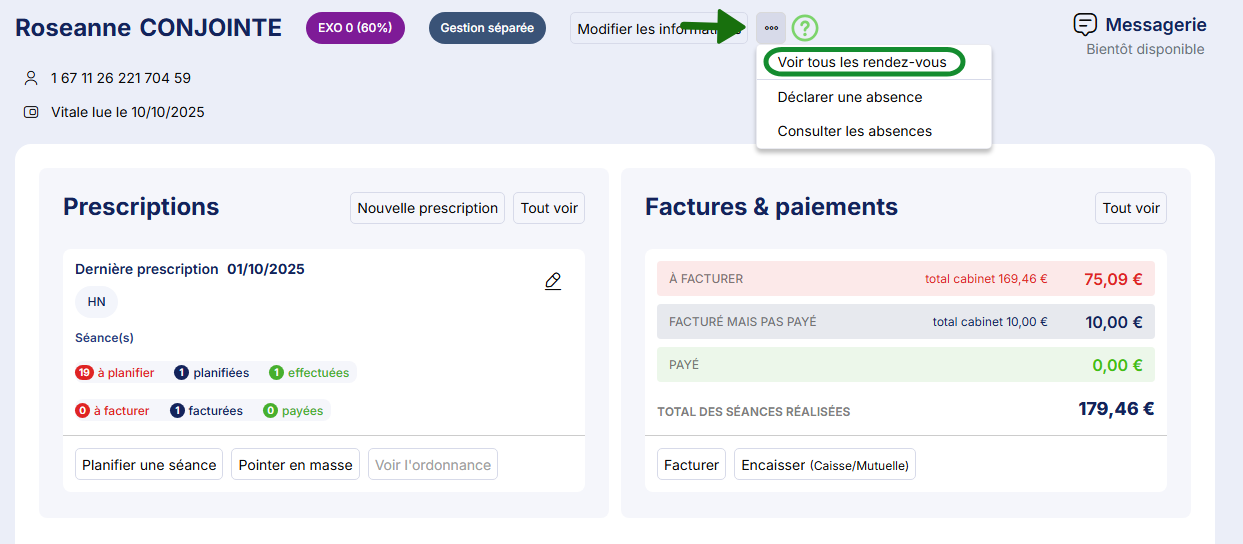Click the Vitale card icon
Screen dimensions: 1243x544
tap(31, 112)
